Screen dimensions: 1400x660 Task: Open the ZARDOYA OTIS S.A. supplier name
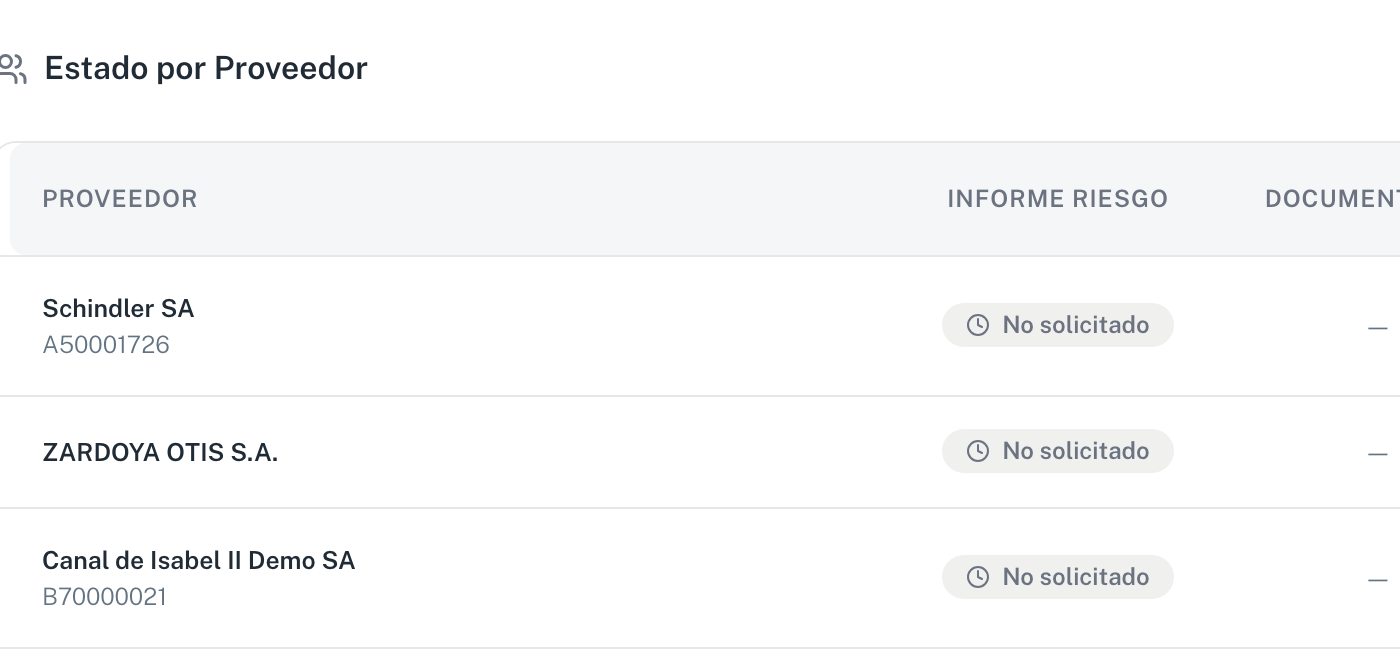point(160,452)
